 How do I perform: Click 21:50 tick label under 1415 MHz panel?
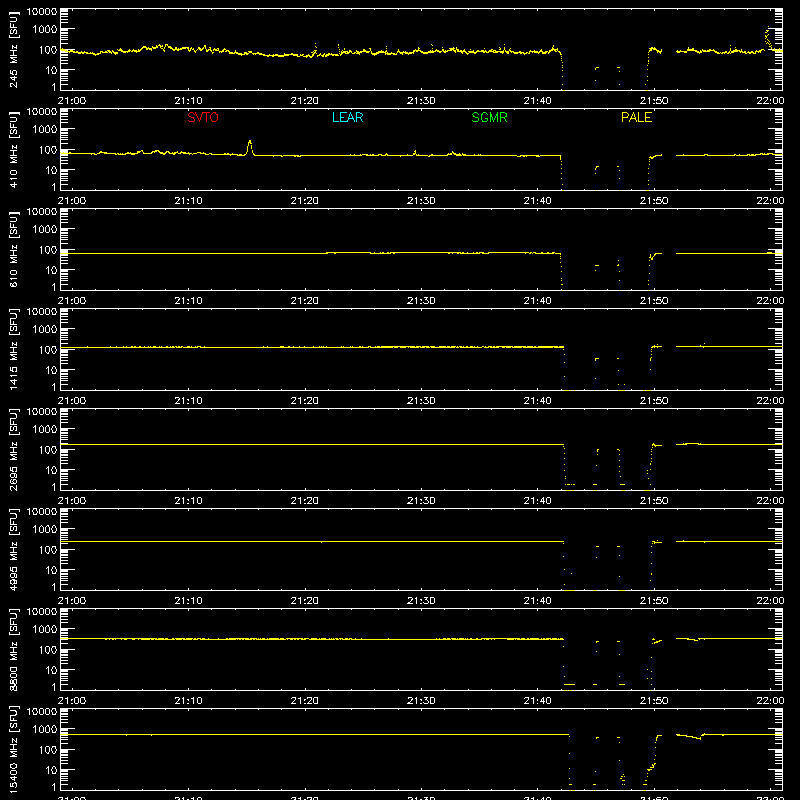(654, 401)
